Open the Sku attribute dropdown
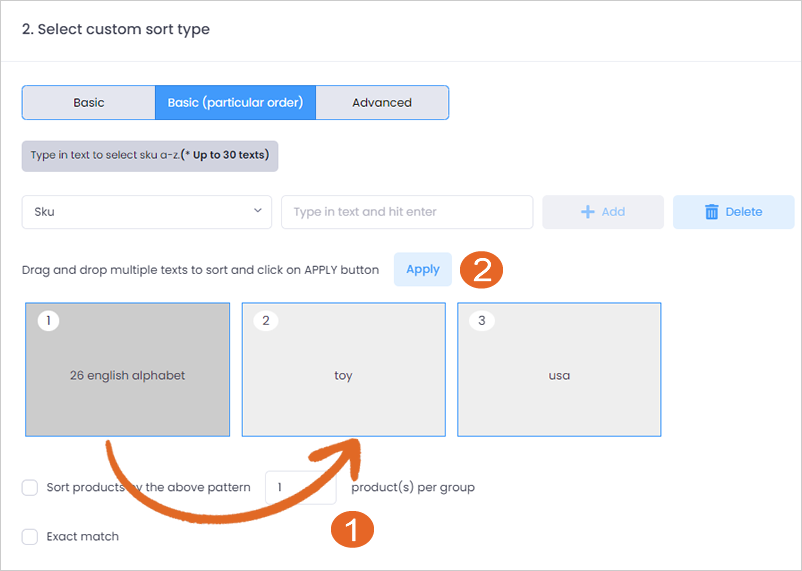This screenshot has width=802, height=571. [x=147, y=212]
